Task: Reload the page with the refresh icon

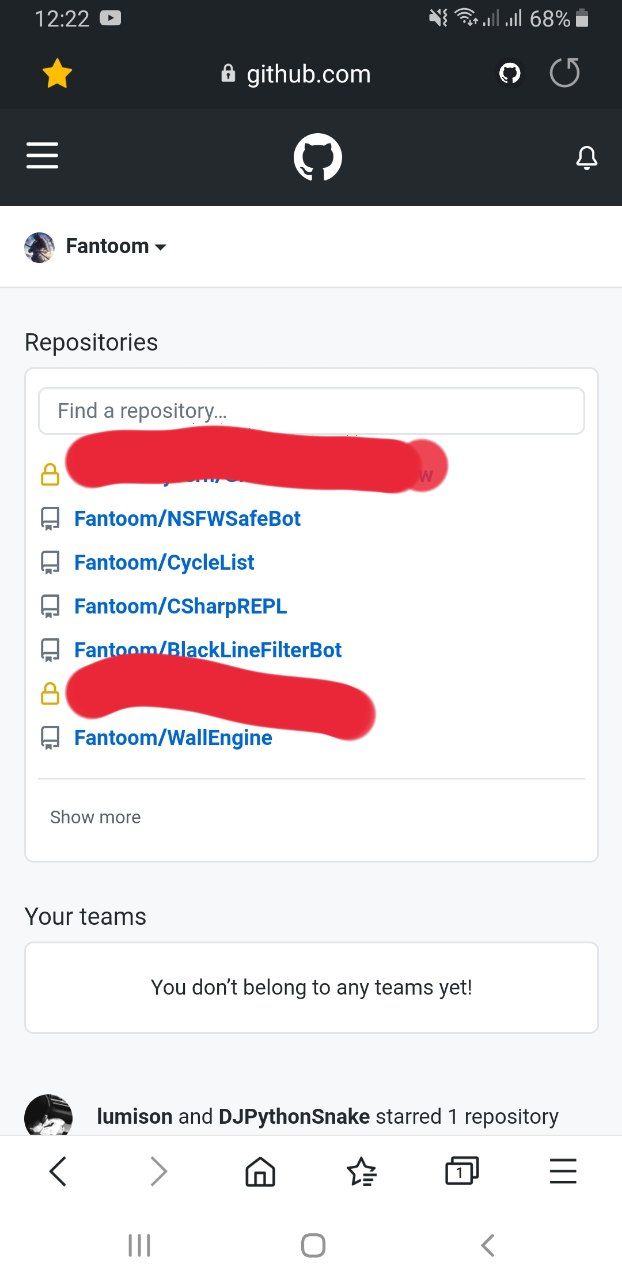Action: pos(565,73)
